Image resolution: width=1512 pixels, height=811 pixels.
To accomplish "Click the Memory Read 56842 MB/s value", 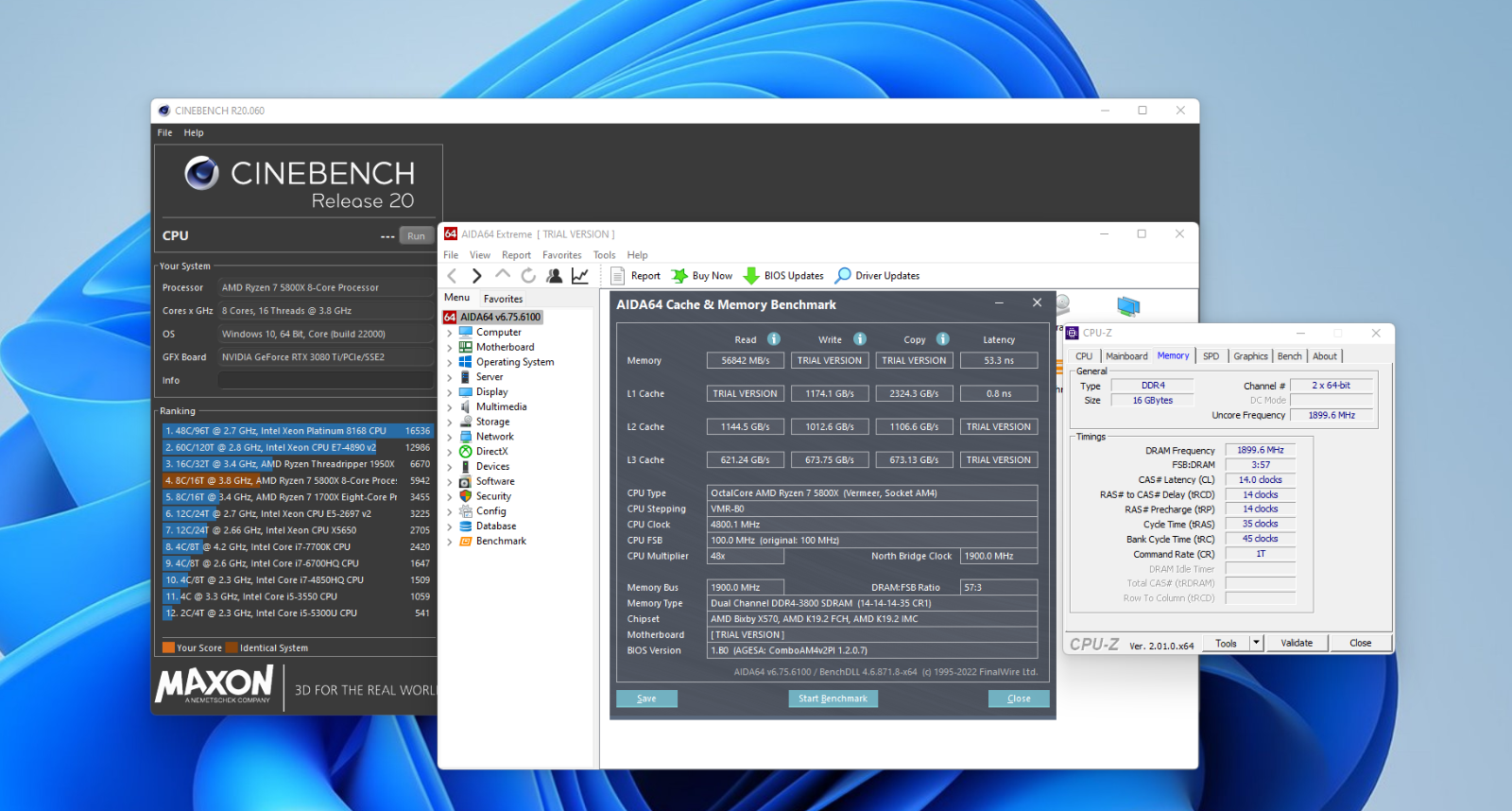I will click(746, 360).
